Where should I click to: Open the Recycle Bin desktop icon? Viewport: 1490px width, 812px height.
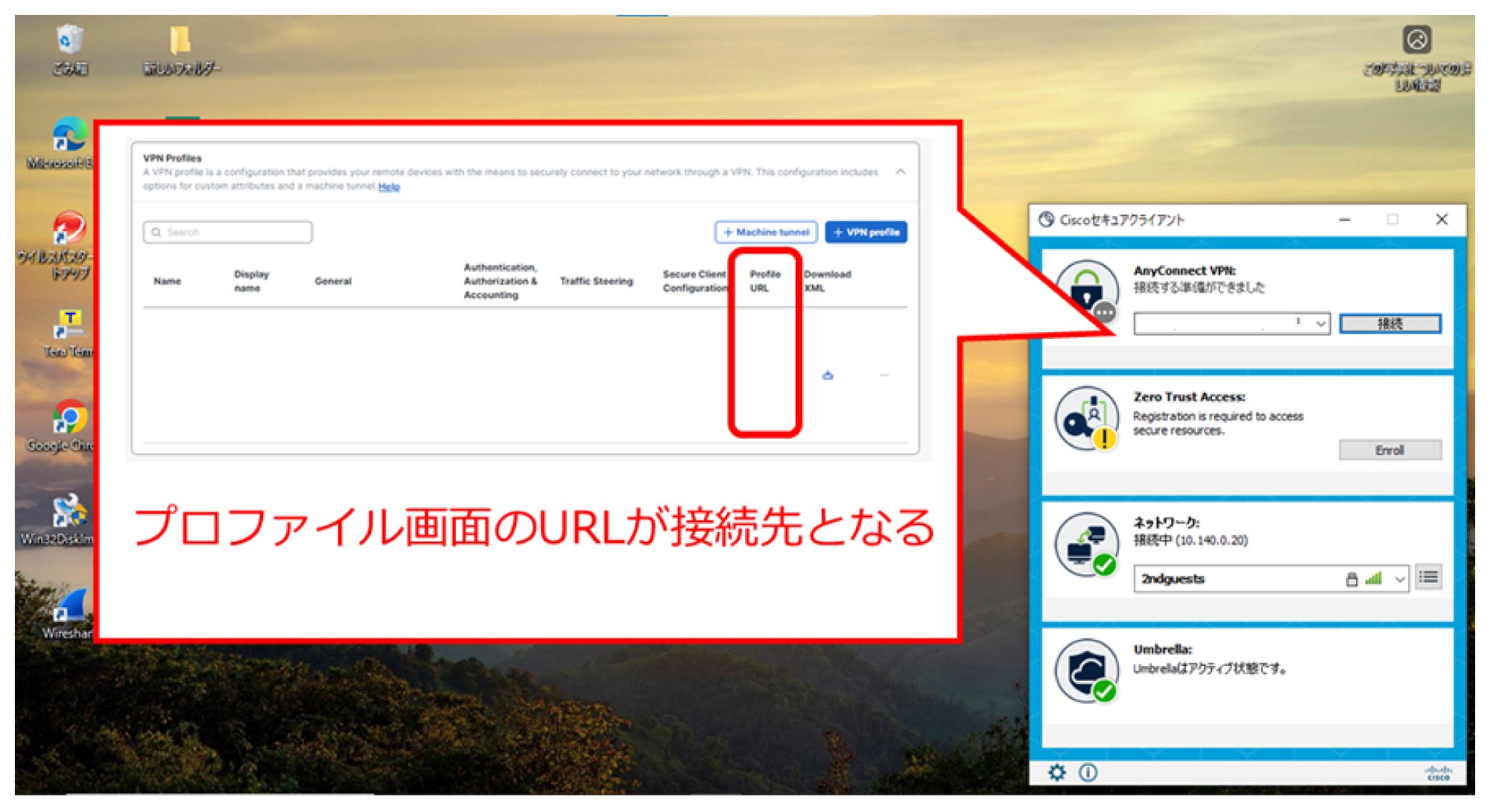(69, 49)
